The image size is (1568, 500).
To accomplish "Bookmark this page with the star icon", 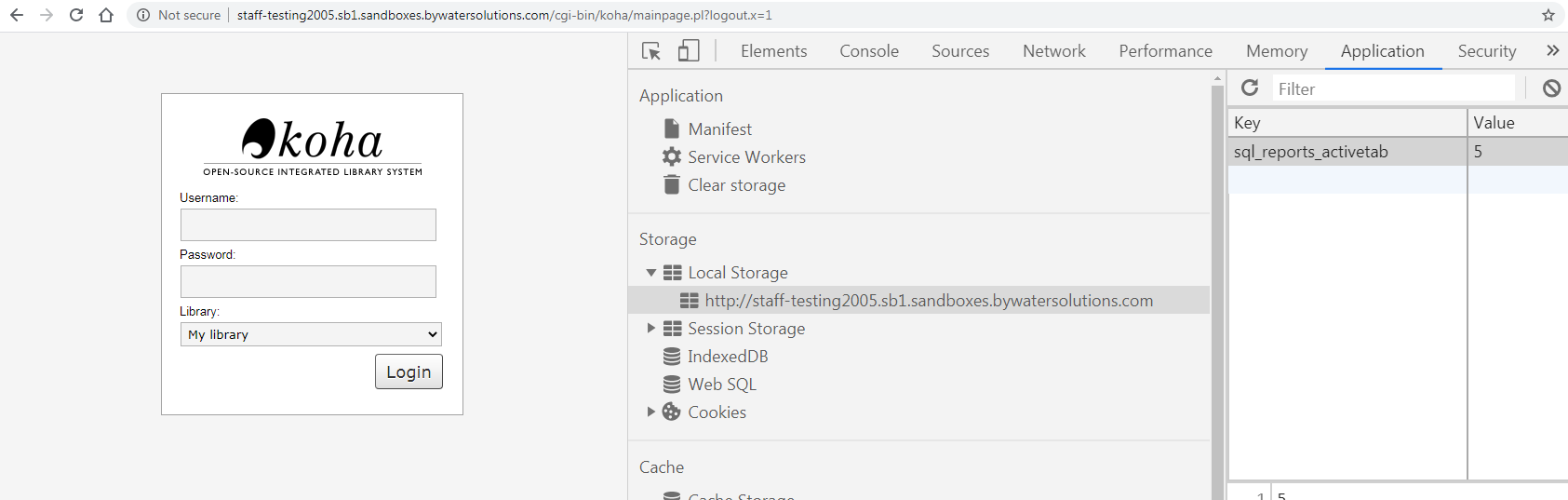I will [x=1548, y=15].
